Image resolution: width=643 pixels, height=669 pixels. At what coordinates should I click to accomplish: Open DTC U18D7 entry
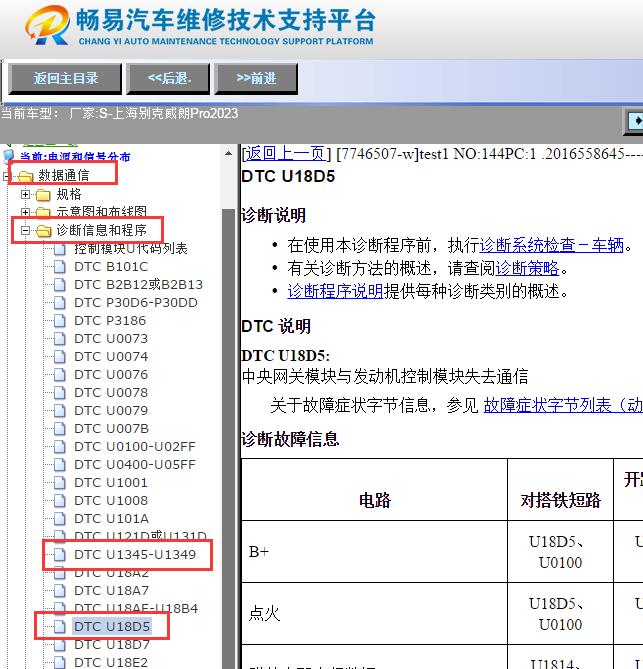pos(112,644)
